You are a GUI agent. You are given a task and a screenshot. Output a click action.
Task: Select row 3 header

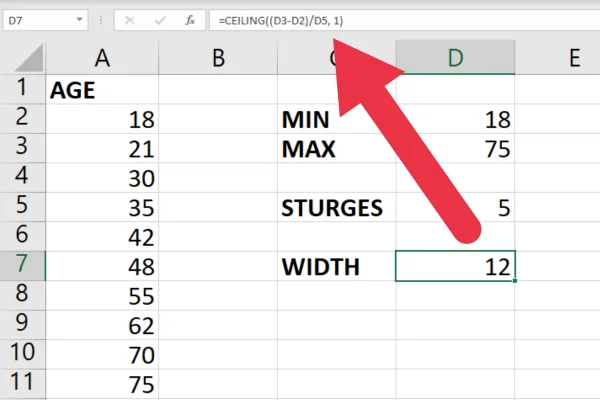click(x=22, y=147)
